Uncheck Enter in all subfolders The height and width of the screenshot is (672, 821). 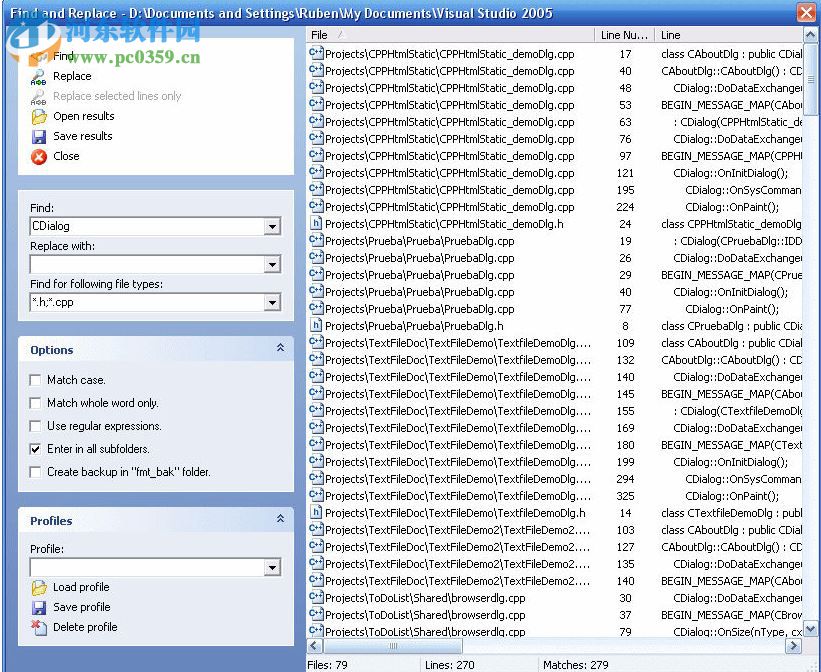click(34, 449)
